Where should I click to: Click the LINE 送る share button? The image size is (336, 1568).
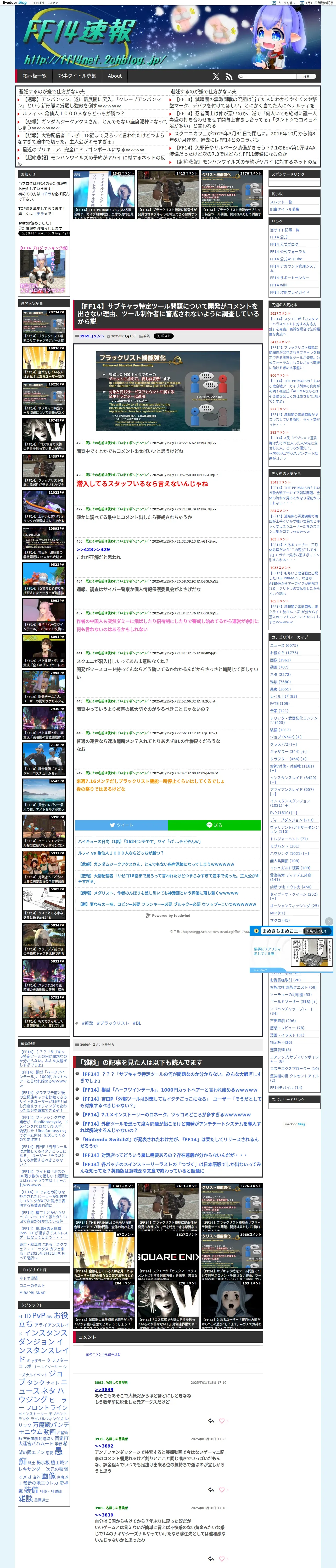pyautogui.click(x=215, y=825)
